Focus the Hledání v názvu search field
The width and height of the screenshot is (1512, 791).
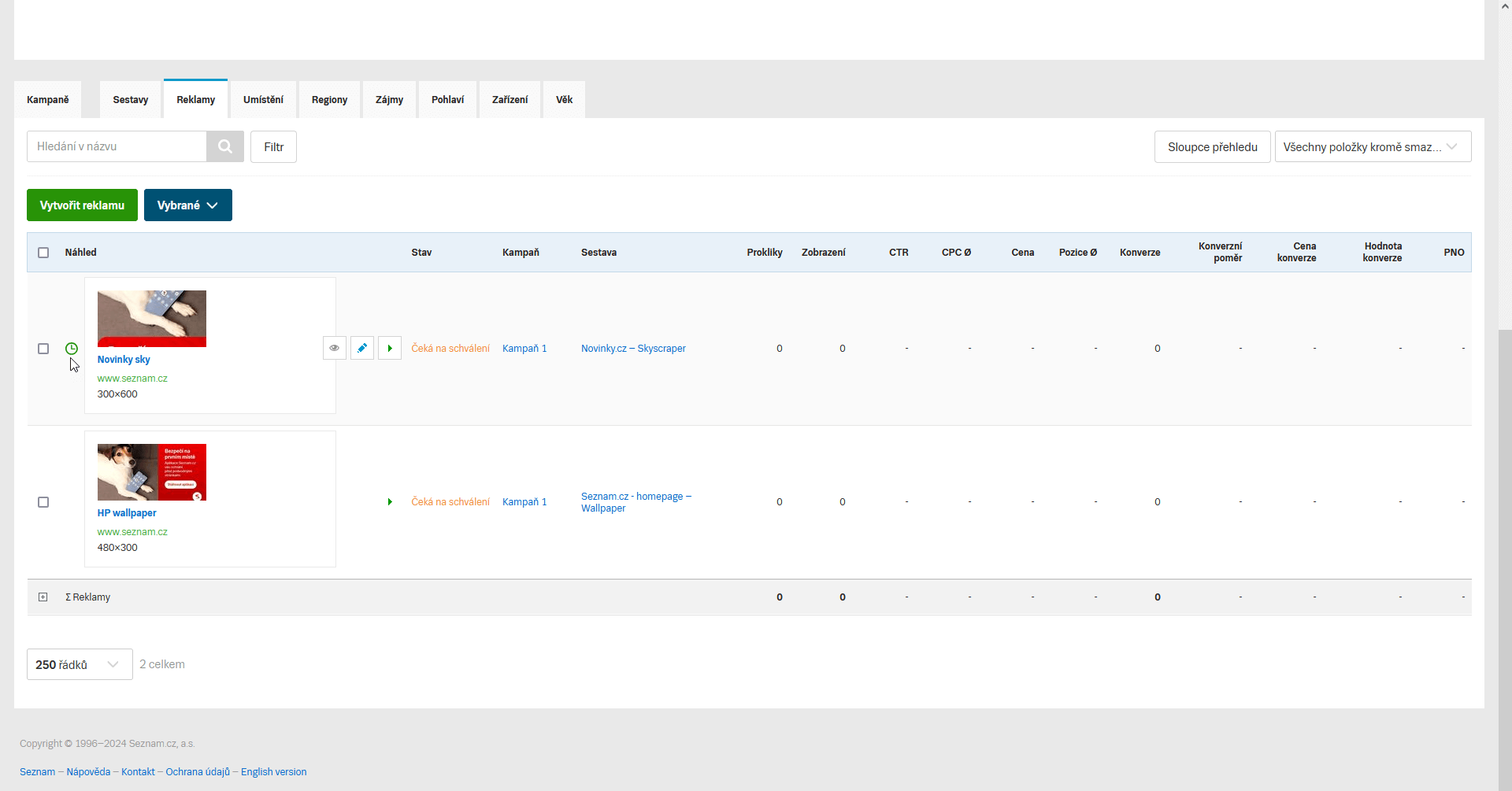click(117, 146)
